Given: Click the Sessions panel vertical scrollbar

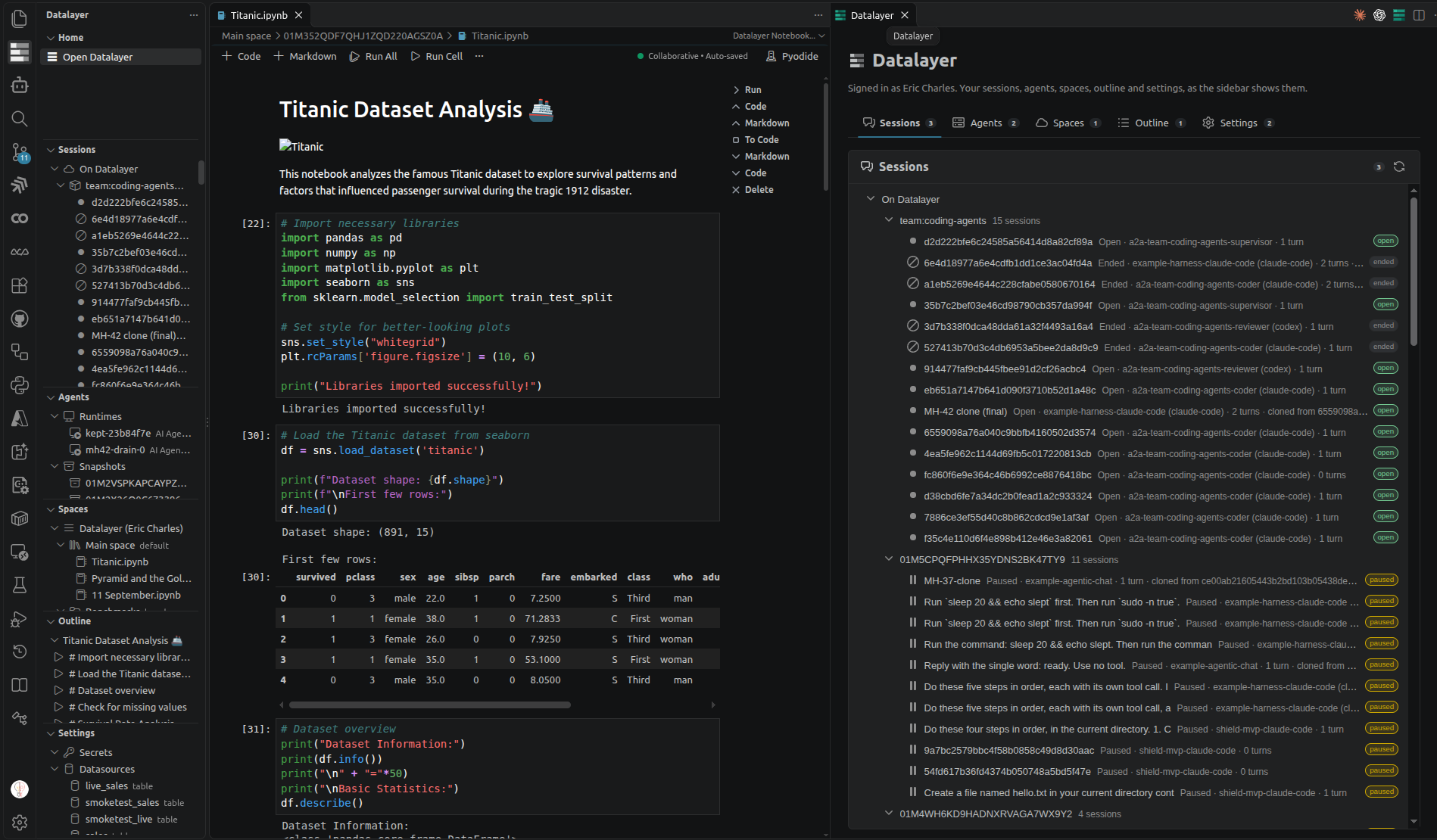Looking at the screenshot, I should [1413, 272].
